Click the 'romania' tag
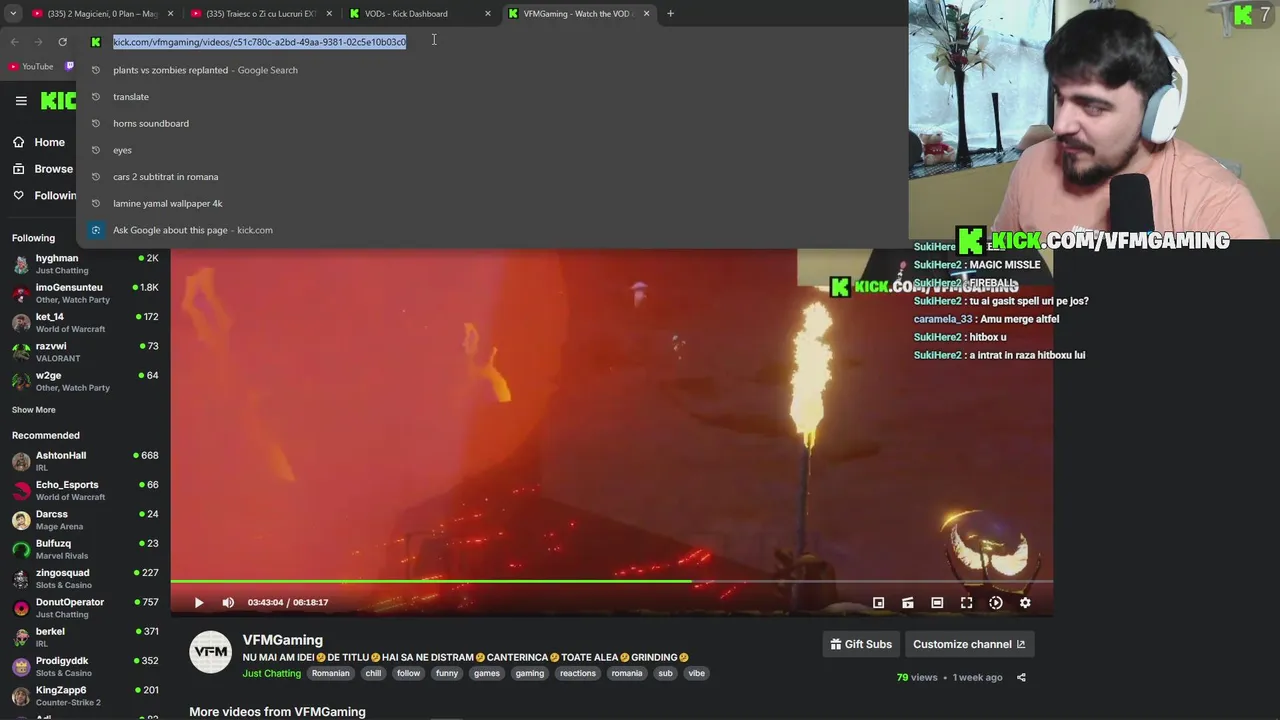This screenshot has width=1280, height=720. 627,674
